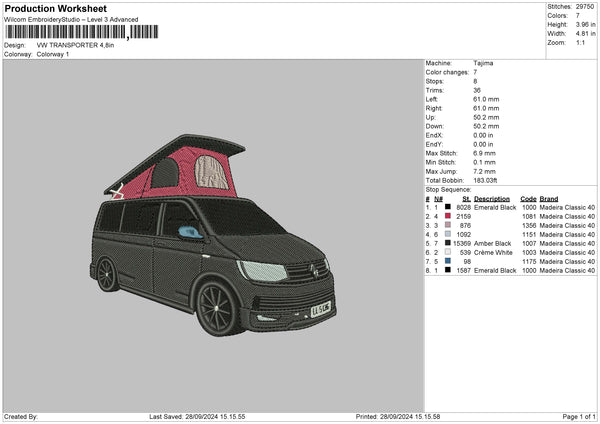Image resolution: width=600 pixels, height=424 pixels.
Task: Click the Max Stitch value 6.9 mm
Action: coord(484,153)
